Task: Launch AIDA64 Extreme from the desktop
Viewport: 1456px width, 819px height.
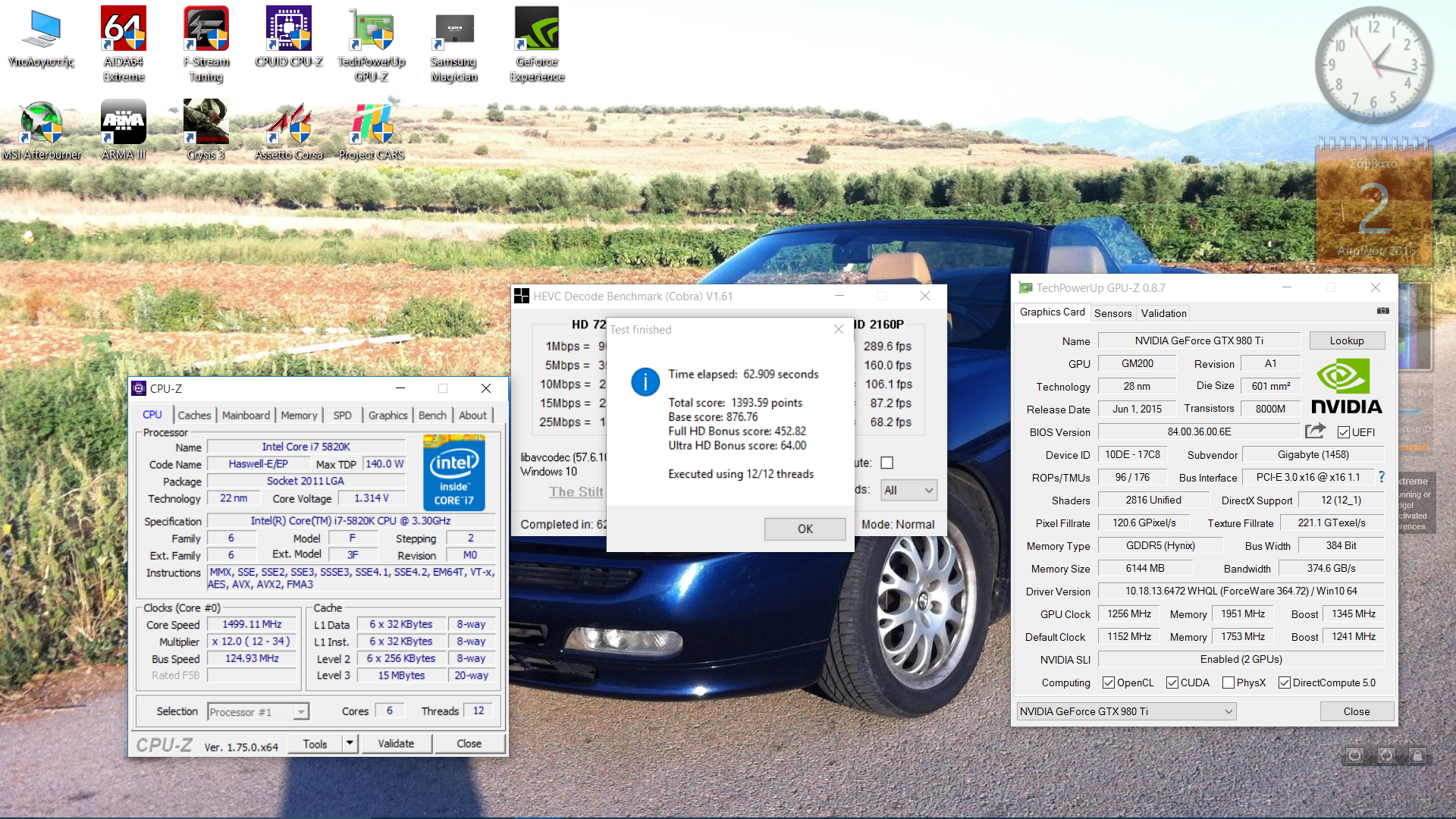Action: (124, 44)
